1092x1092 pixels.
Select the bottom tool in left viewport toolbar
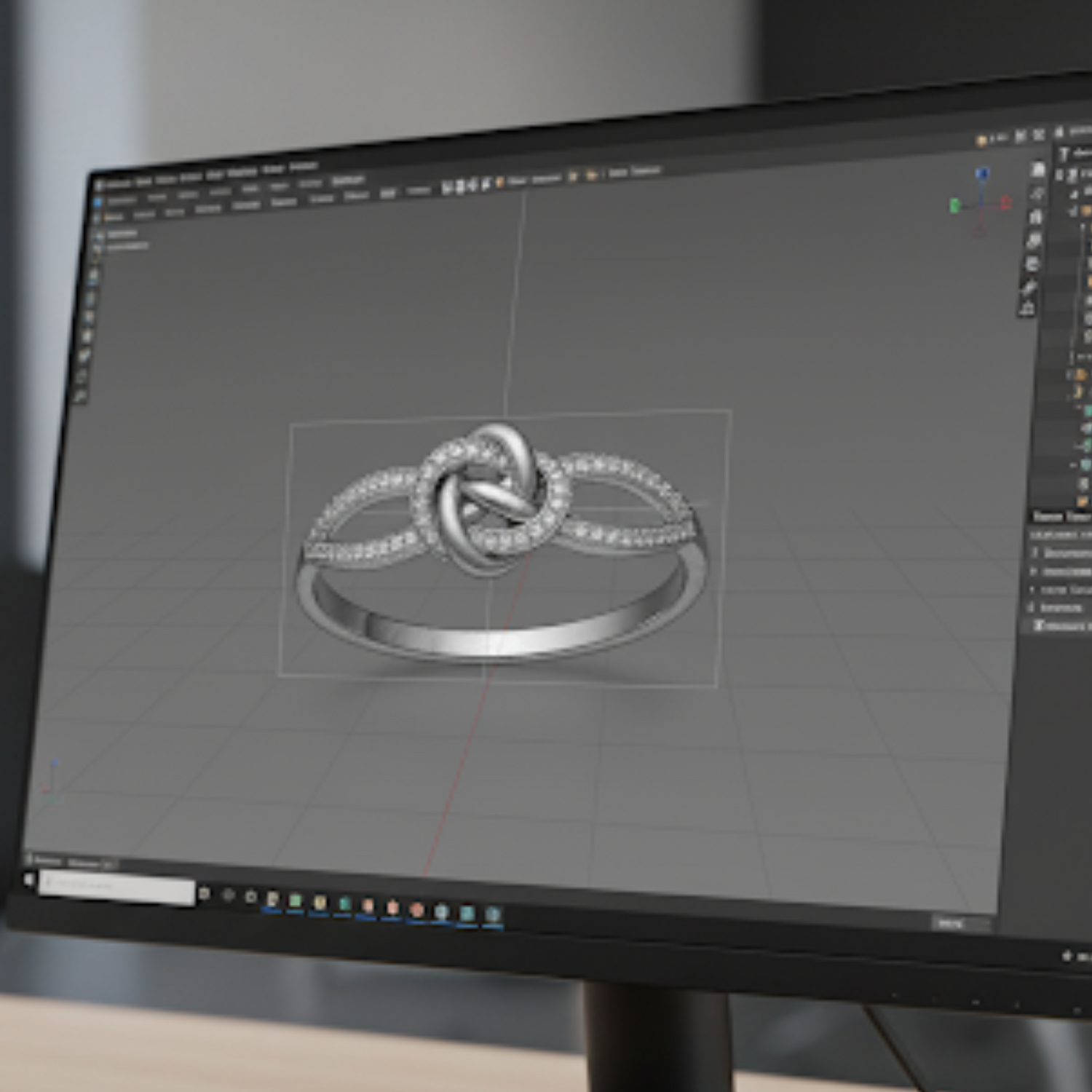click(x=80, y=396)
